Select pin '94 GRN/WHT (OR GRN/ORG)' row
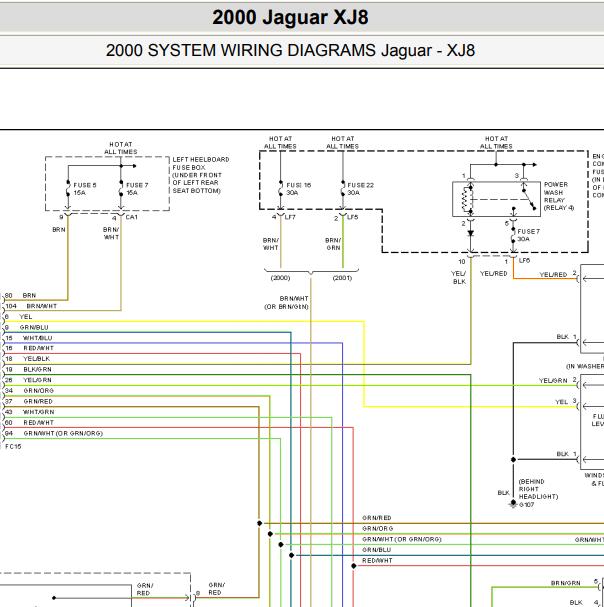This screenshot has height=607, width=604. click(x=54, y=434)
